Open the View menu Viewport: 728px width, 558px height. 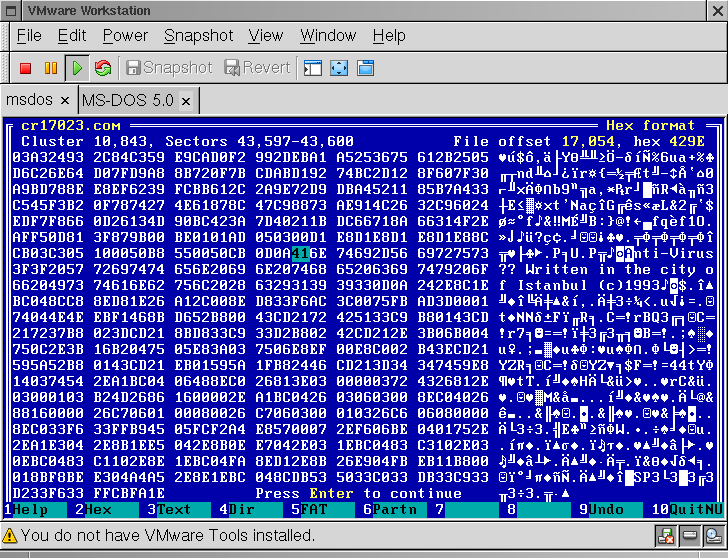click(266, 36)
